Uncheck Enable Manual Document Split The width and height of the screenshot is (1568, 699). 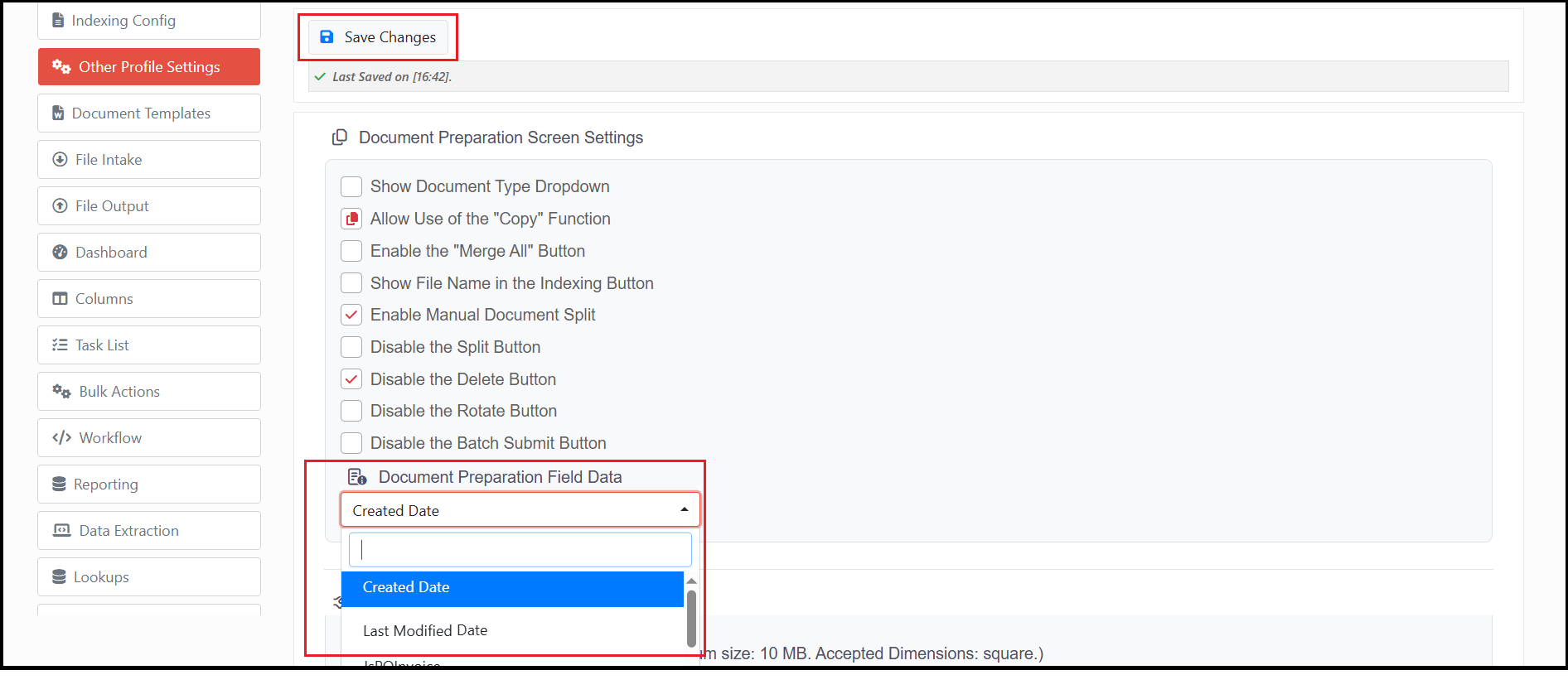click(351, 315)
